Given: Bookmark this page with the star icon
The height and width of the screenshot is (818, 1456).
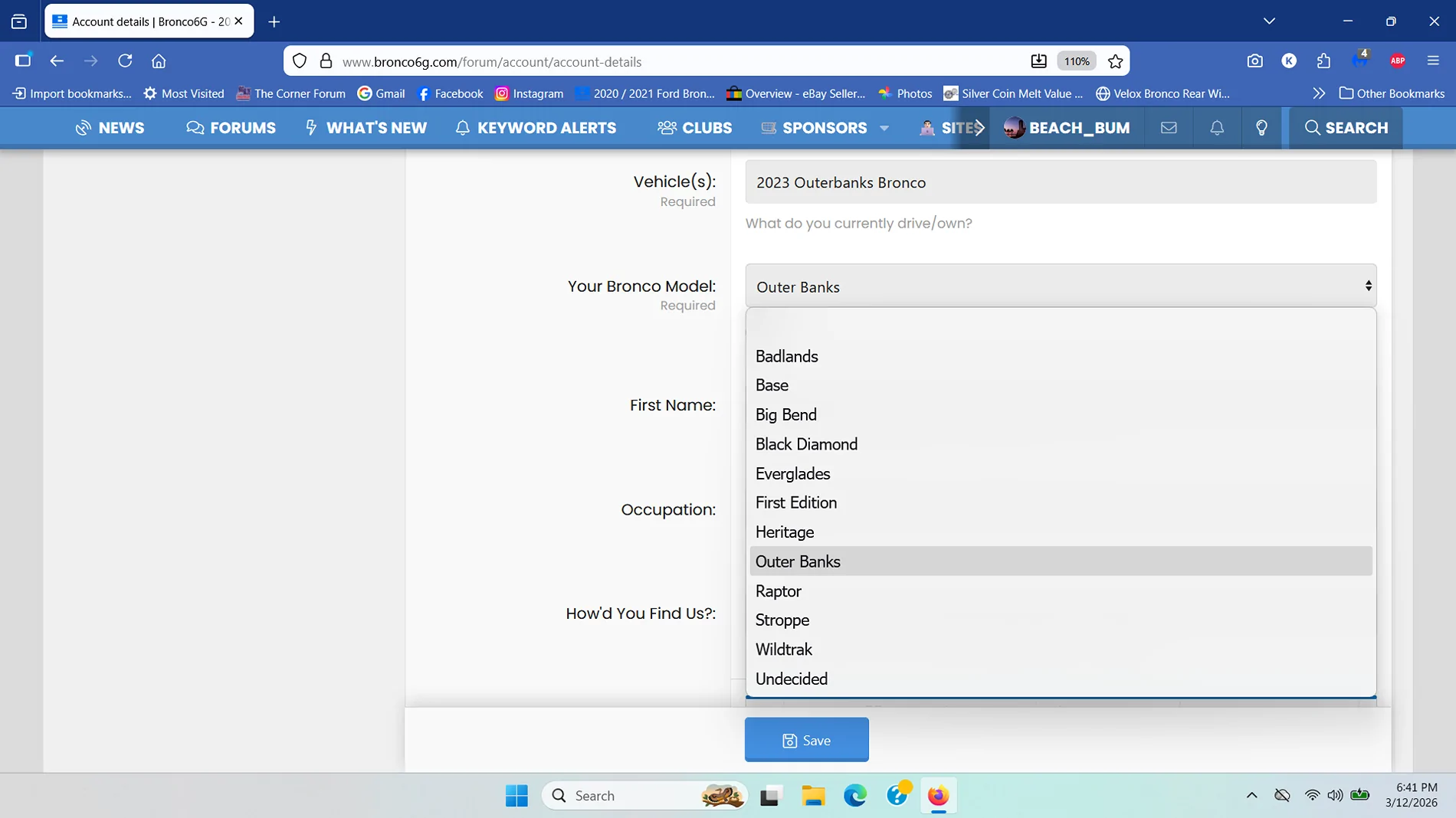Looking at the screenshot, I should pyautogui.click(x=1116, y=61).
